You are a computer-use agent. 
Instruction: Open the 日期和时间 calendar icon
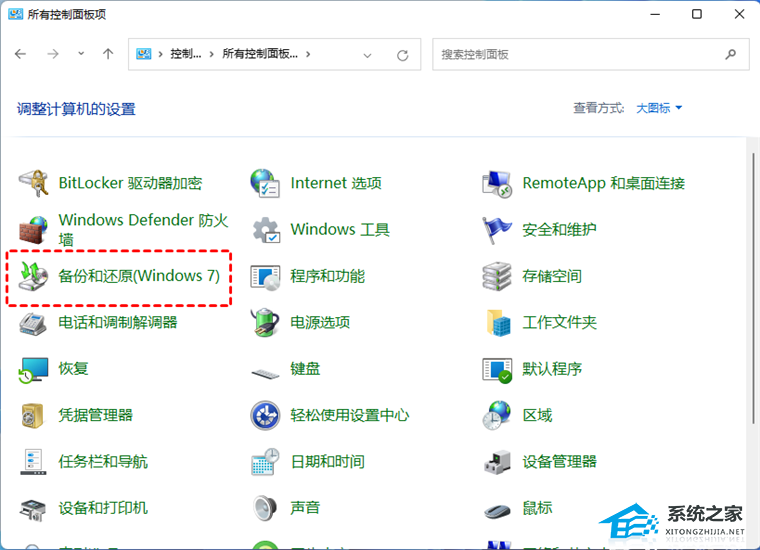[265, 462]
